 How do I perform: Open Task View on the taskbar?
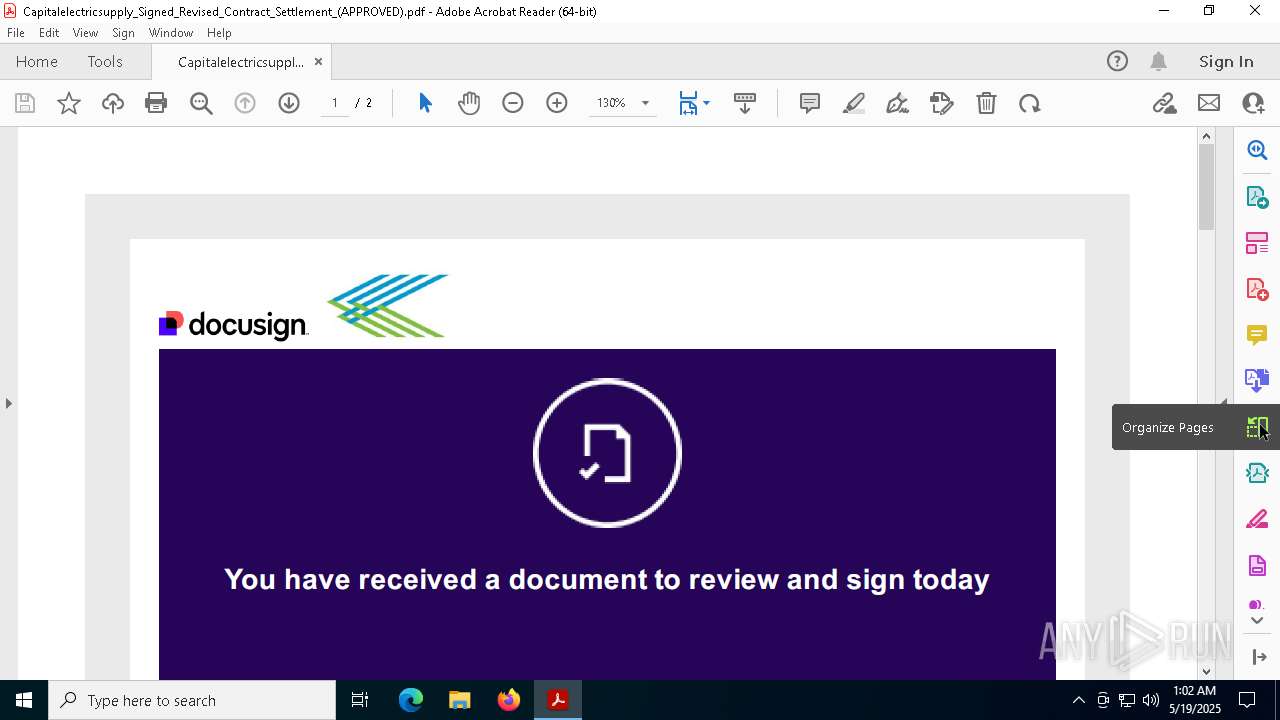pos(360,700)
